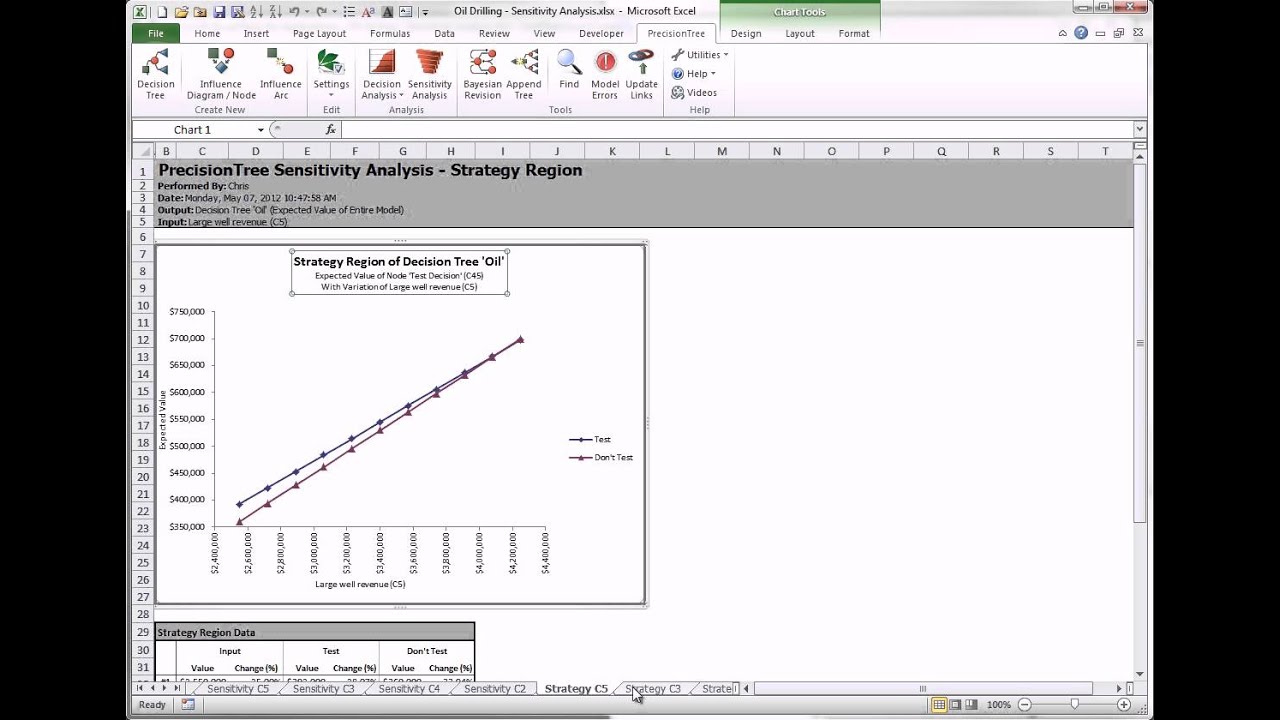Image resolution: width=1280 pixels, height=720 pixels.
Task: Switch to Page Layout view in status bar
Action: tap(955, 705)
